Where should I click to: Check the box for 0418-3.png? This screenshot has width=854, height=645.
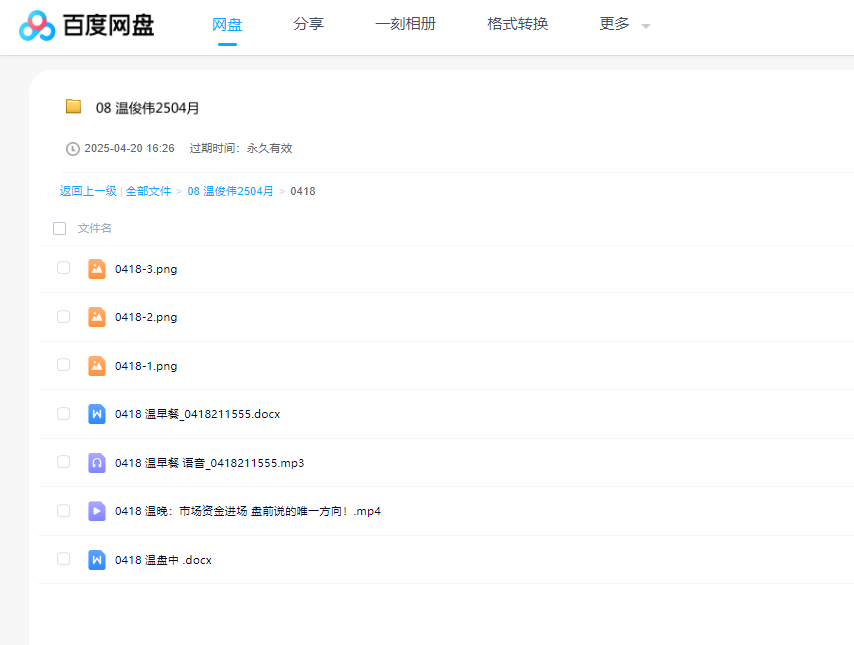click(64, 268)
